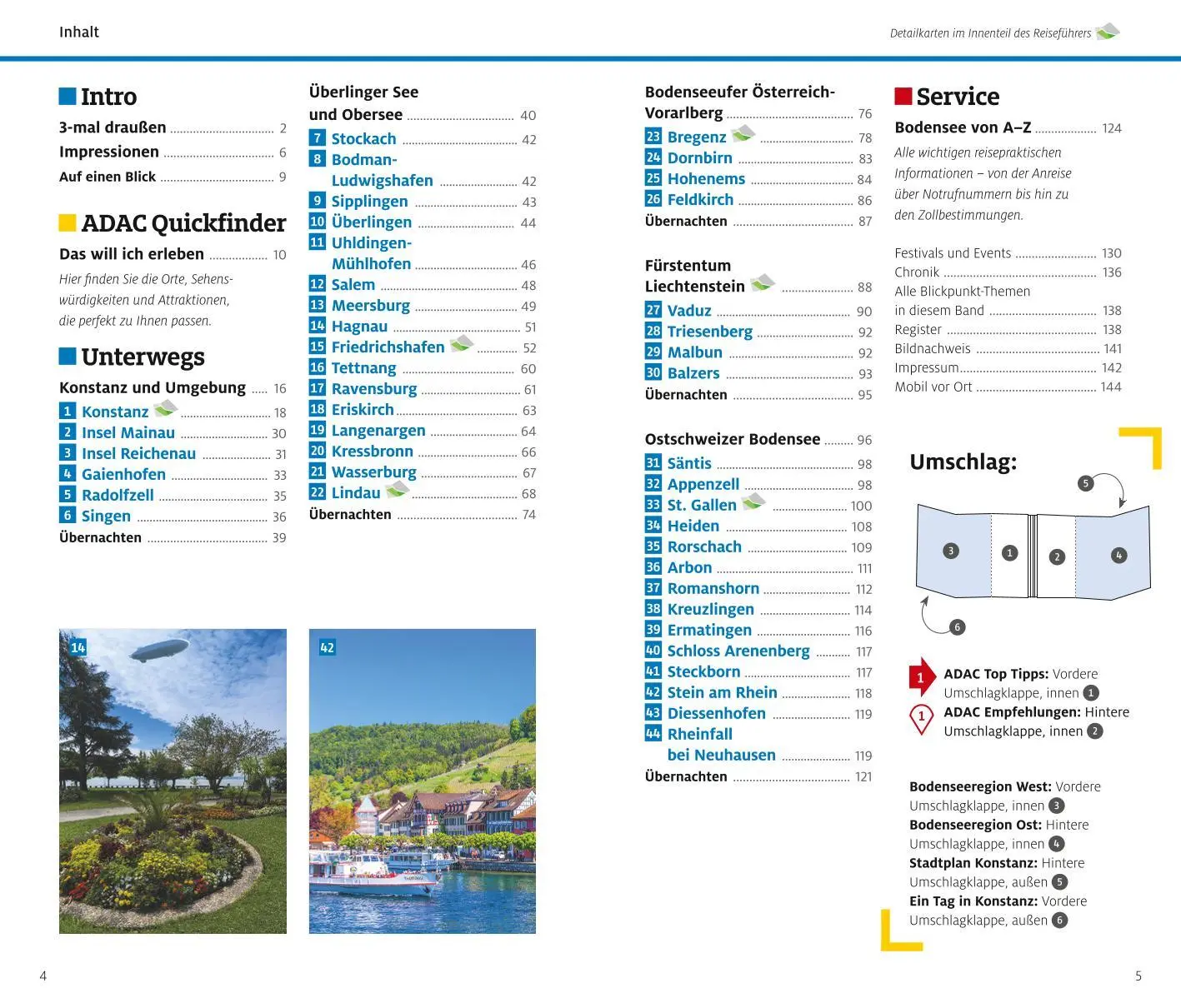Click the 'Inhalt' page header
The height and width of the screenshot is (1008, 1181).
79,32
